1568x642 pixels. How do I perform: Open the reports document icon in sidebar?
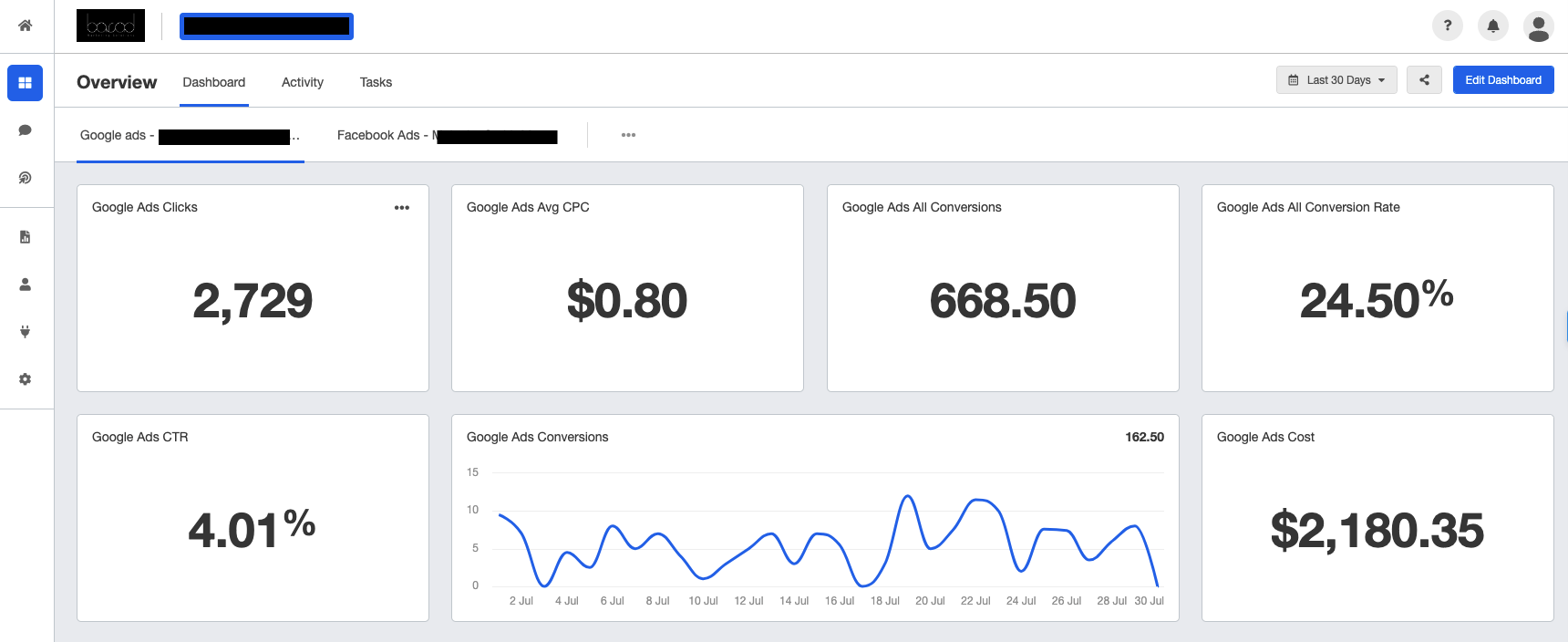pos(26,237)
